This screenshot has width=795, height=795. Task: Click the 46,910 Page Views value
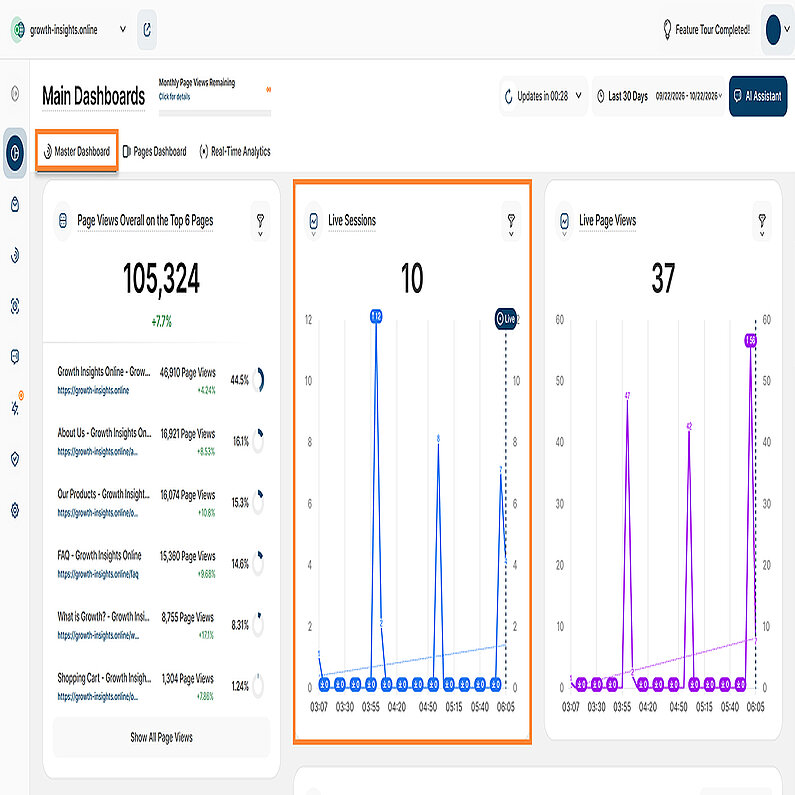[x=188, y=373]
